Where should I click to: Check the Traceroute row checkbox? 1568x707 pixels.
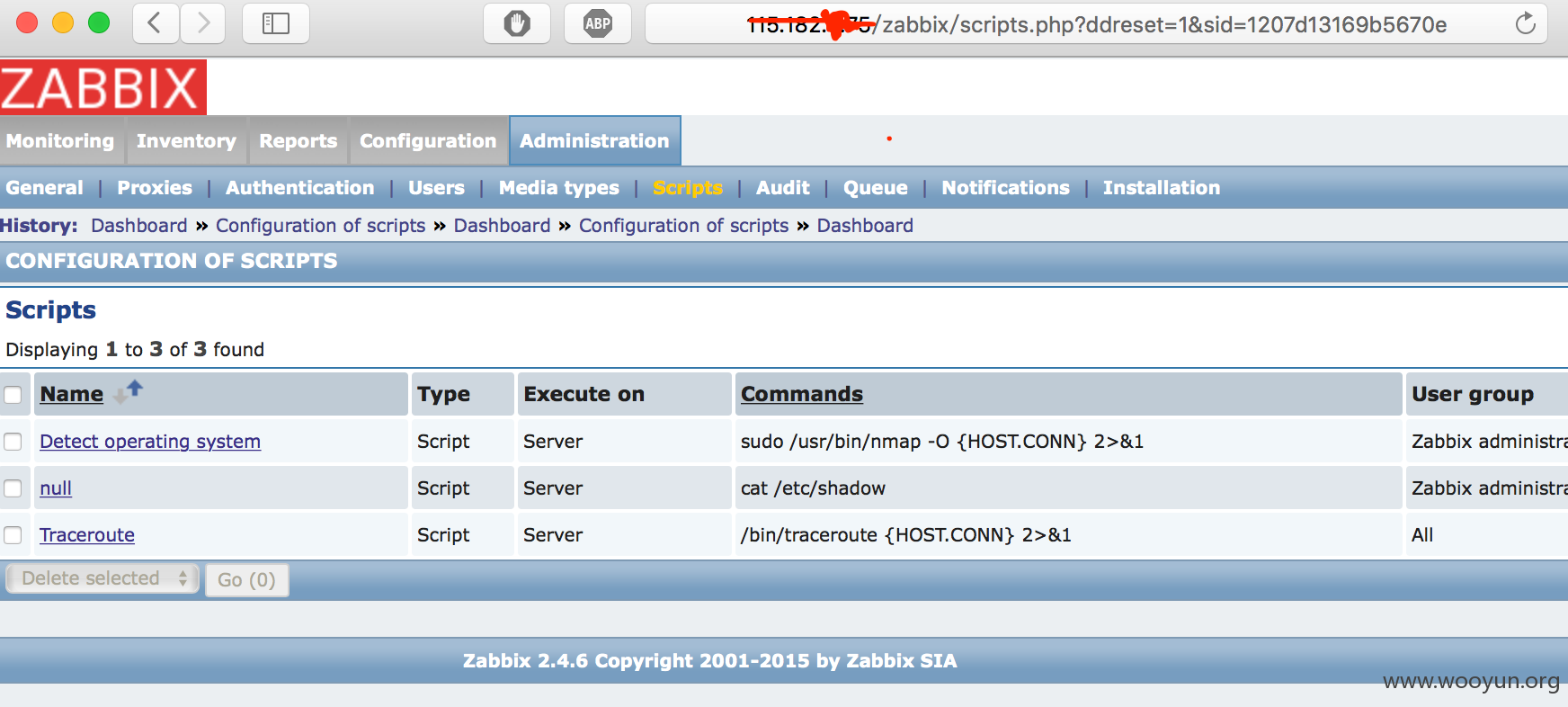click(x=13, y=535)
